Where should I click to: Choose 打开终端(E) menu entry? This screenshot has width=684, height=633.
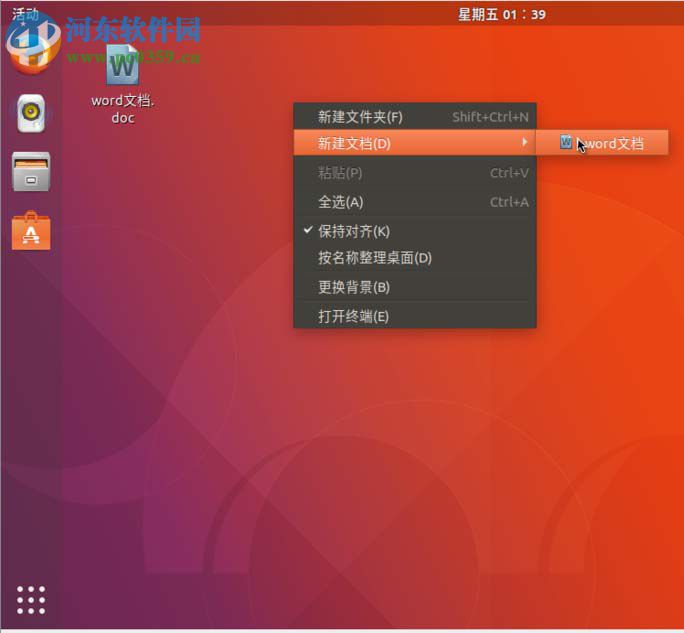[415, 316]
